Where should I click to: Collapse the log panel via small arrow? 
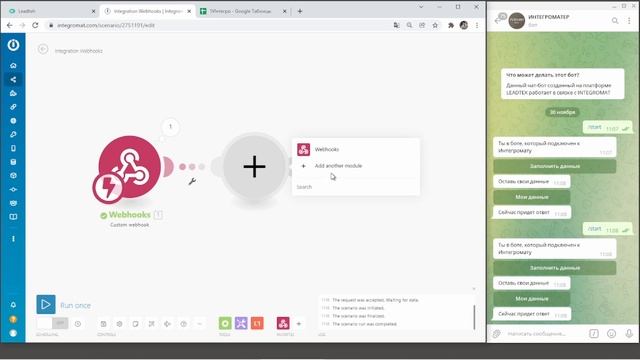click(474, 289)
